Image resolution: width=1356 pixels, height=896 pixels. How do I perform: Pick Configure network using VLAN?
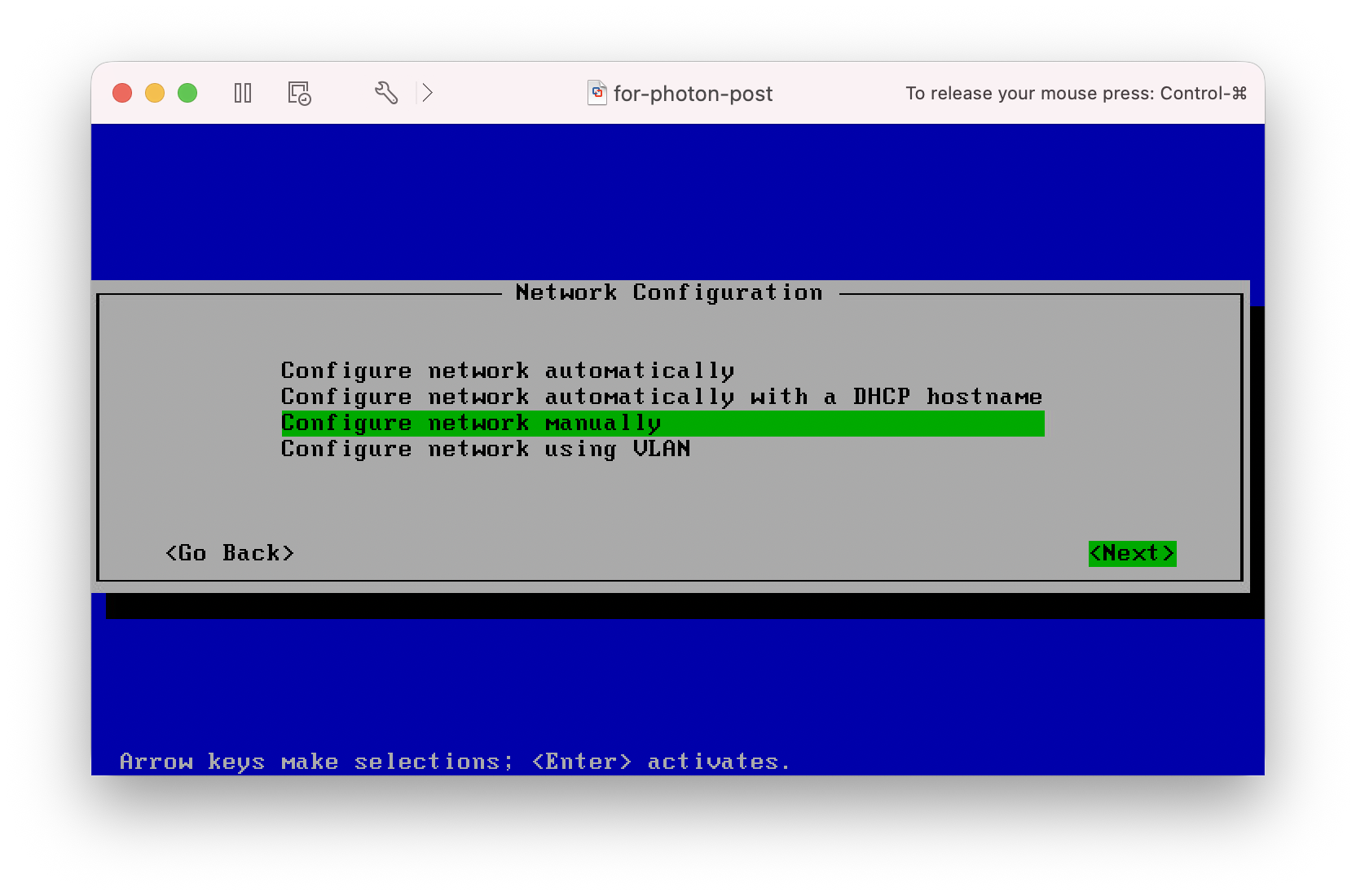(486, 450)
